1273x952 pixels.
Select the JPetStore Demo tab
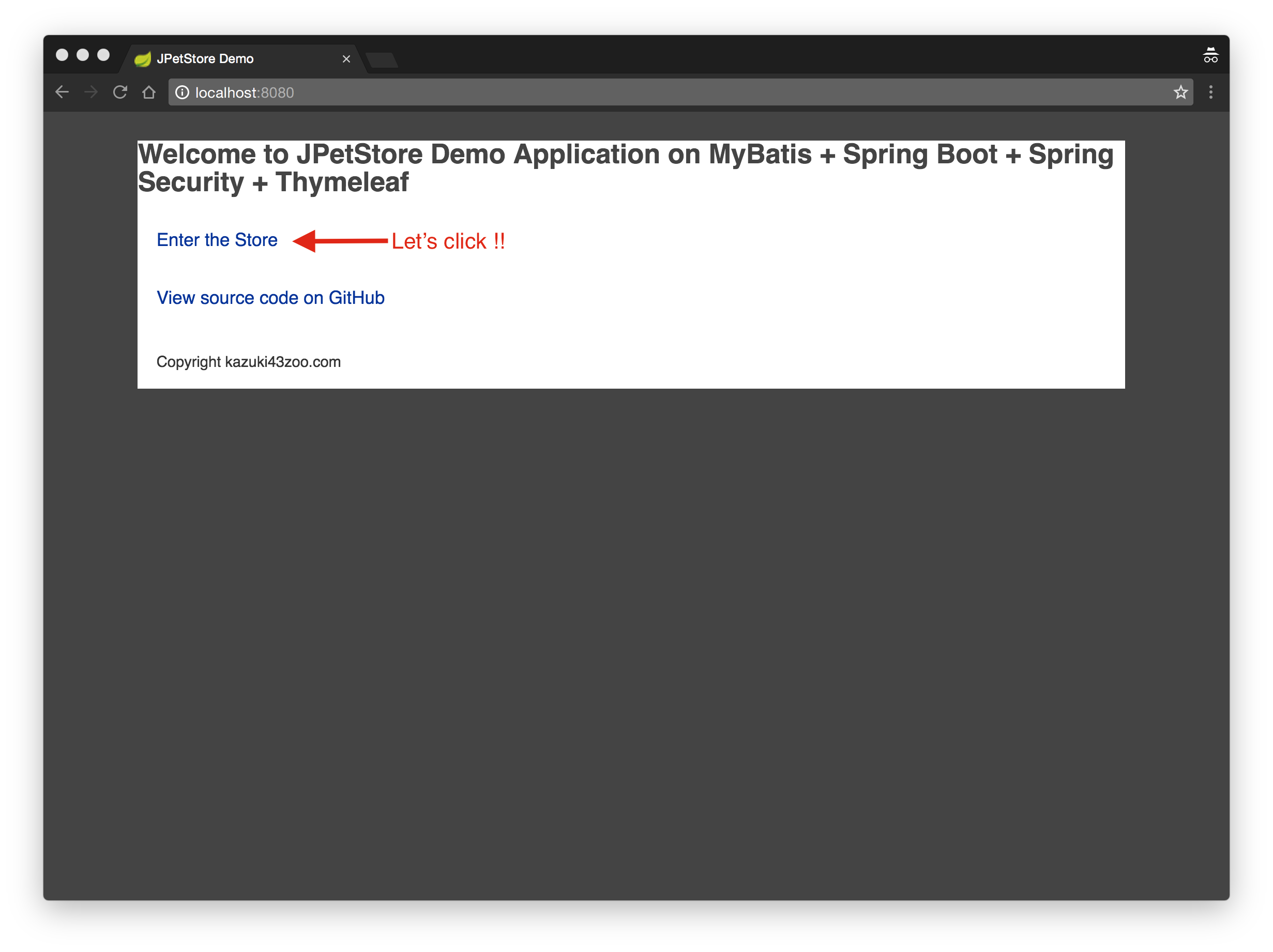point(230,59)
